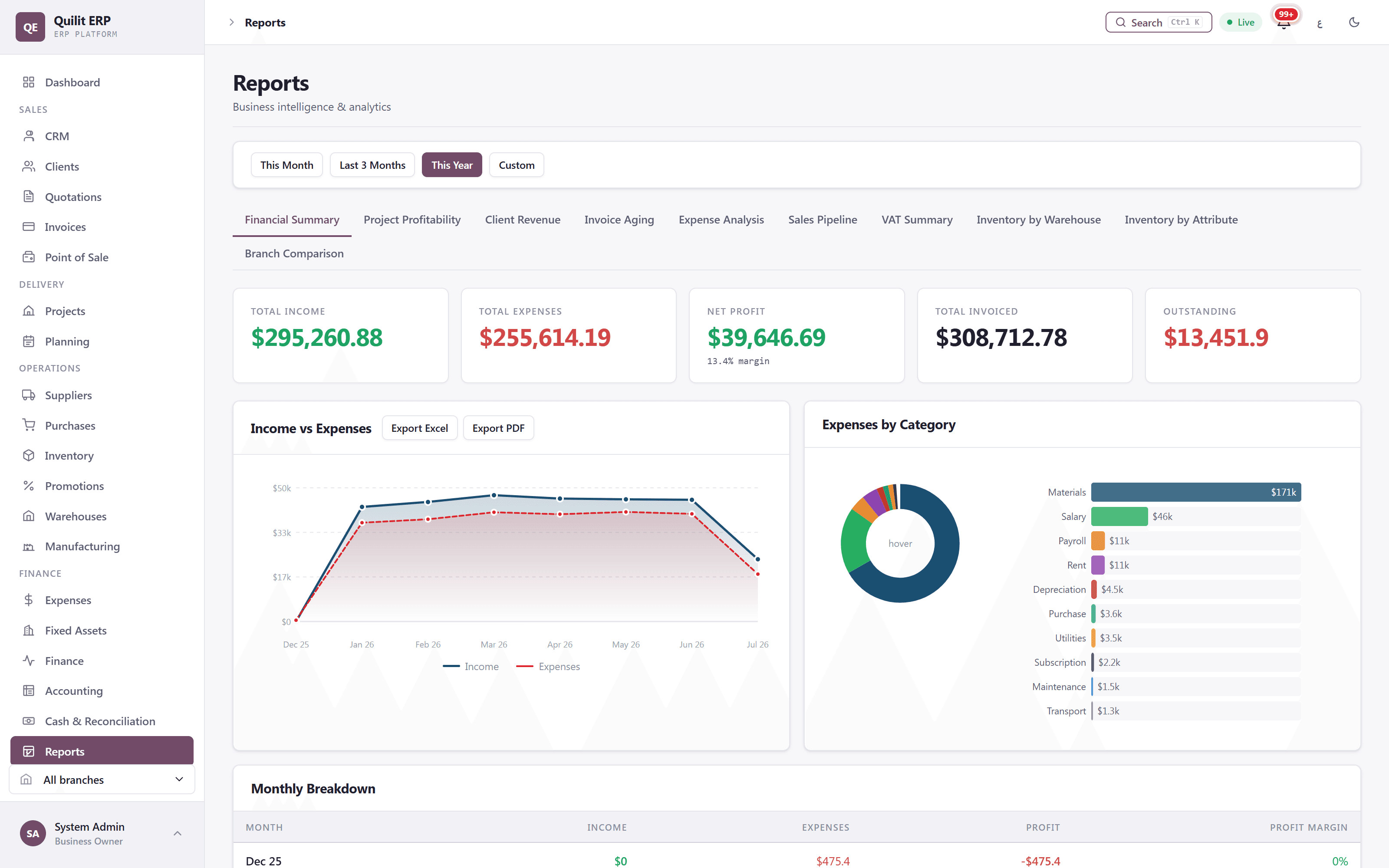
Task: Click the Clients people icon
Action: point(29,167)
